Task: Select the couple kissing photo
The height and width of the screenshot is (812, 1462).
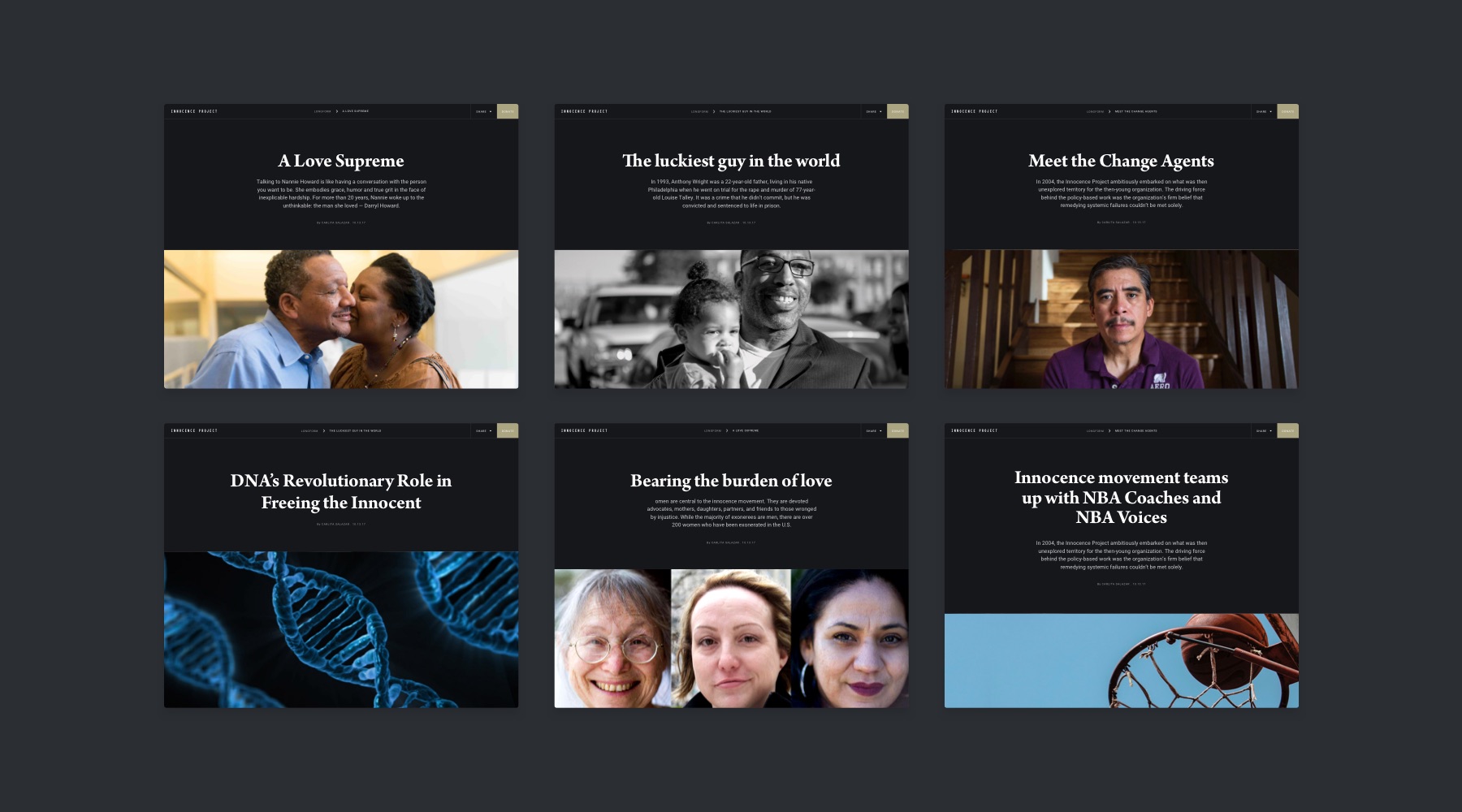Action: point(341,319)
